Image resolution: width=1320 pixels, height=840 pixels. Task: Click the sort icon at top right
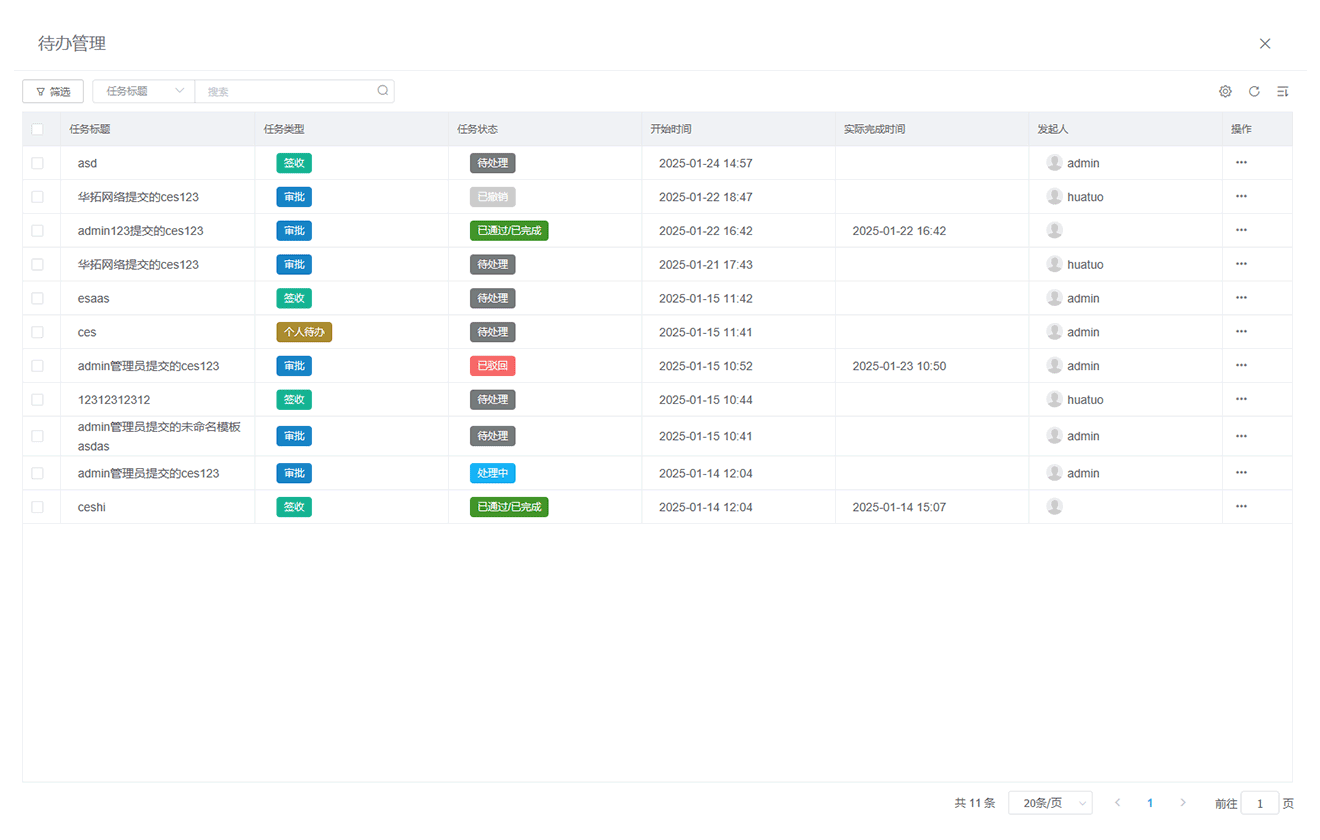click(x=1282, y=91)
